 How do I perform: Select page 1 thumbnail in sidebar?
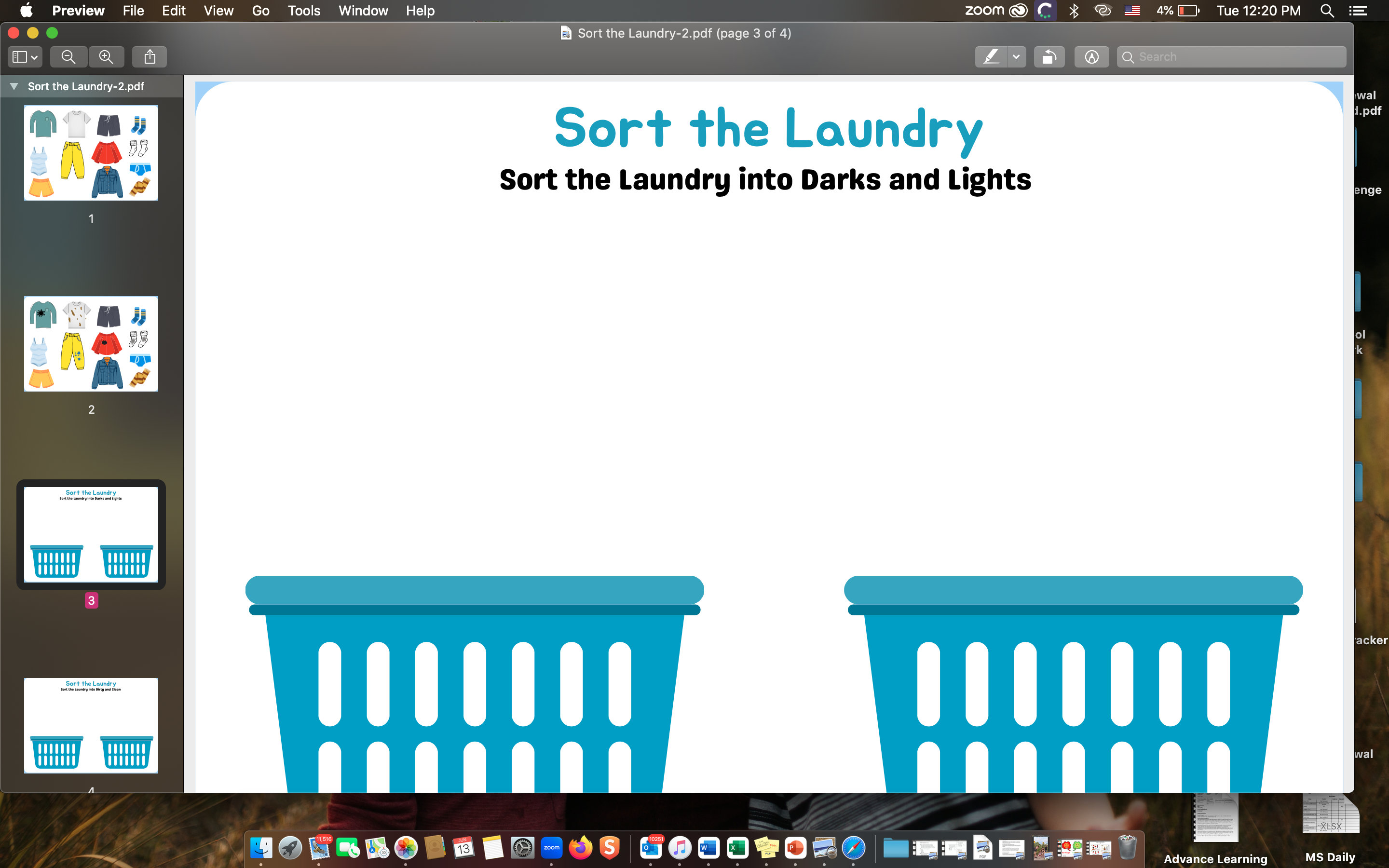tap(91, 152)
